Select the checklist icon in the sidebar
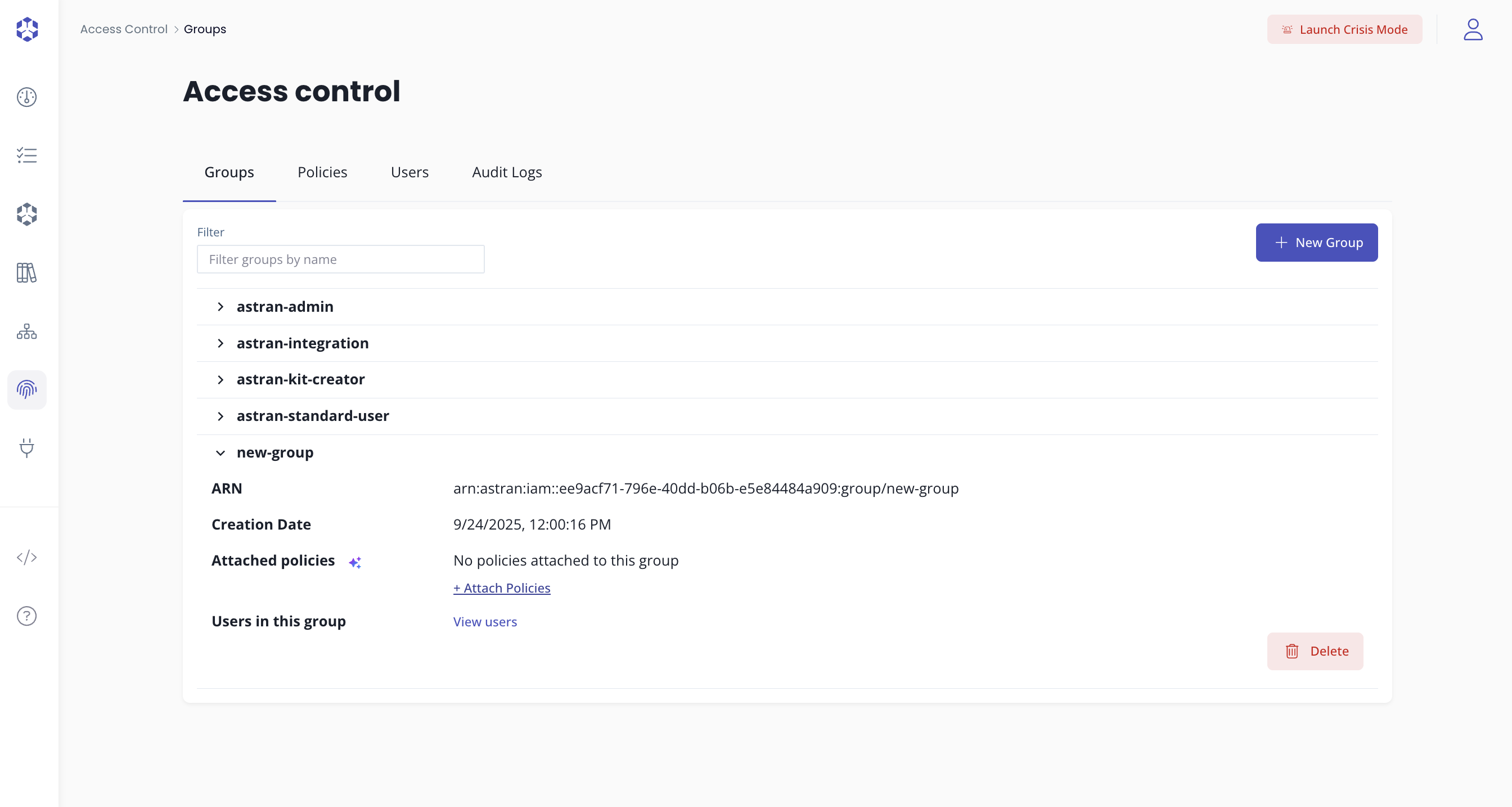The width and height of the screenshot is (1512, 807). 26,155
